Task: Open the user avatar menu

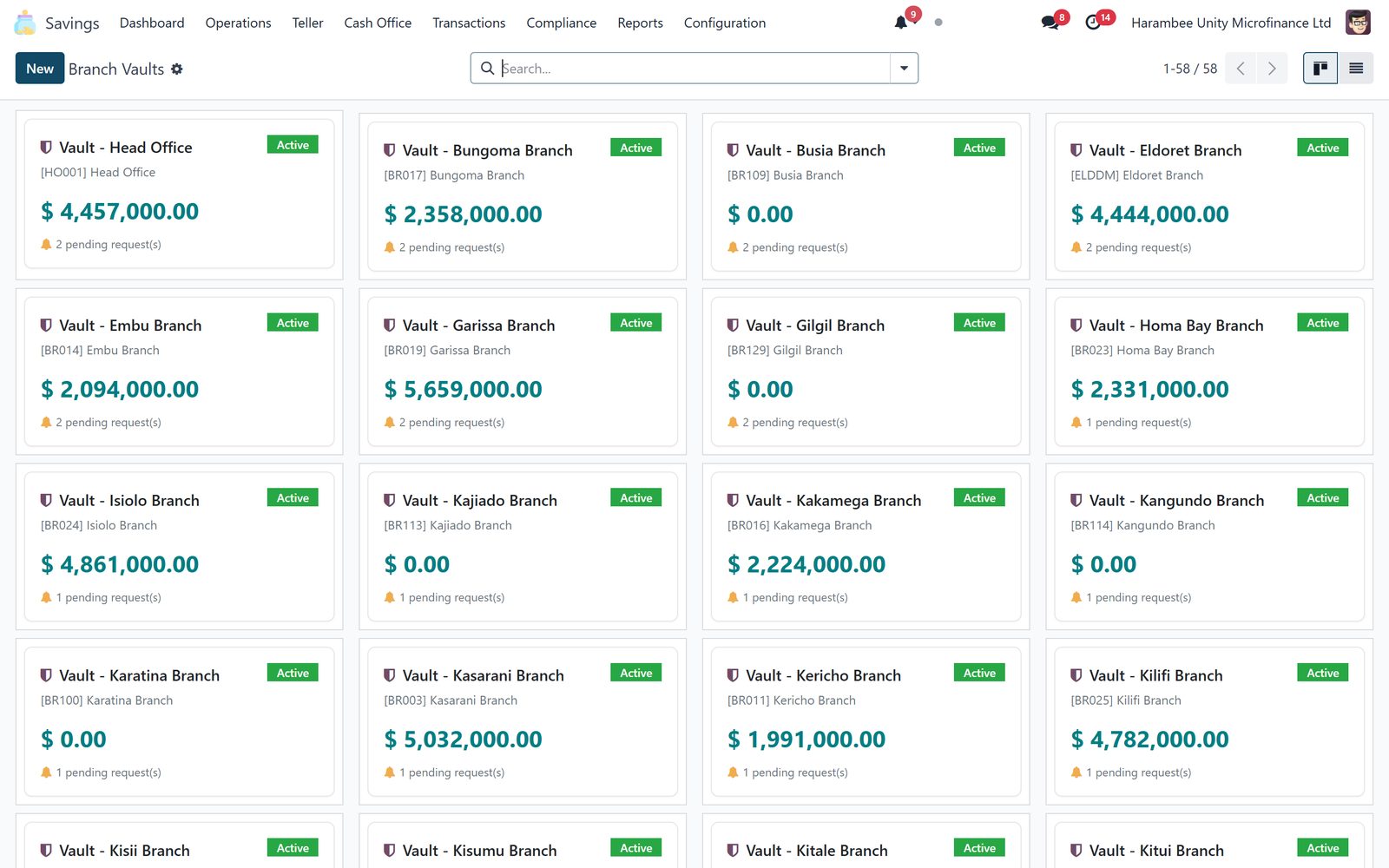Action: coord(1358,23)
